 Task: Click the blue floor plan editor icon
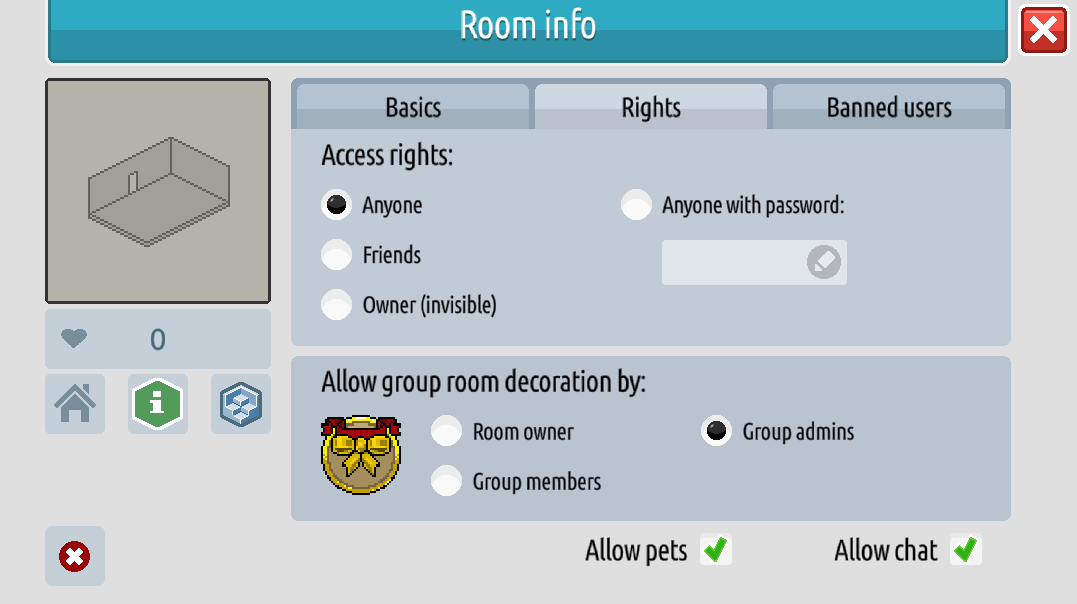[241, 404]
